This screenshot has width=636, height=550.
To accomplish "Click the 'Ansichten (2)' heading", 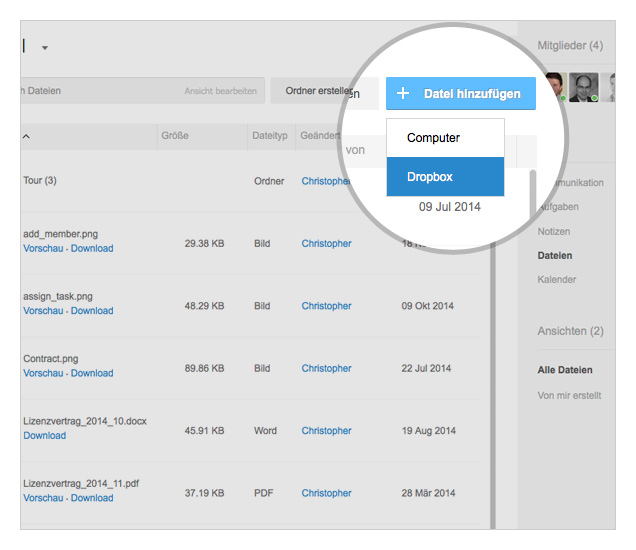I will tap(570, 331).
